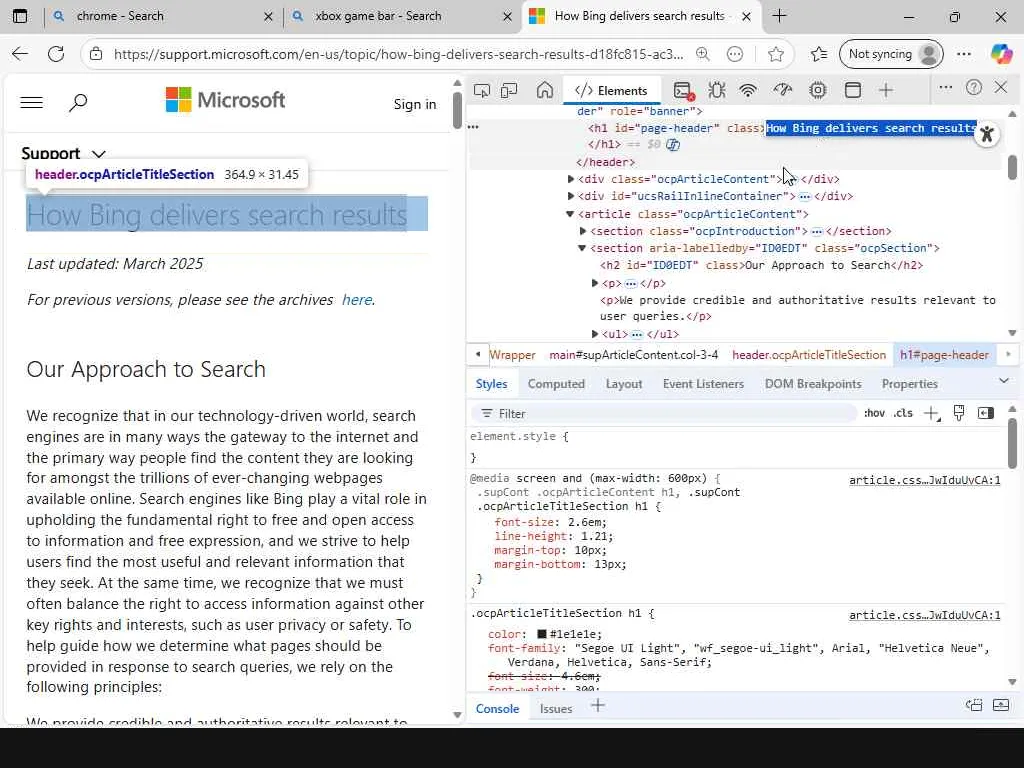Open the Performance gauge tool

(783, 90)
